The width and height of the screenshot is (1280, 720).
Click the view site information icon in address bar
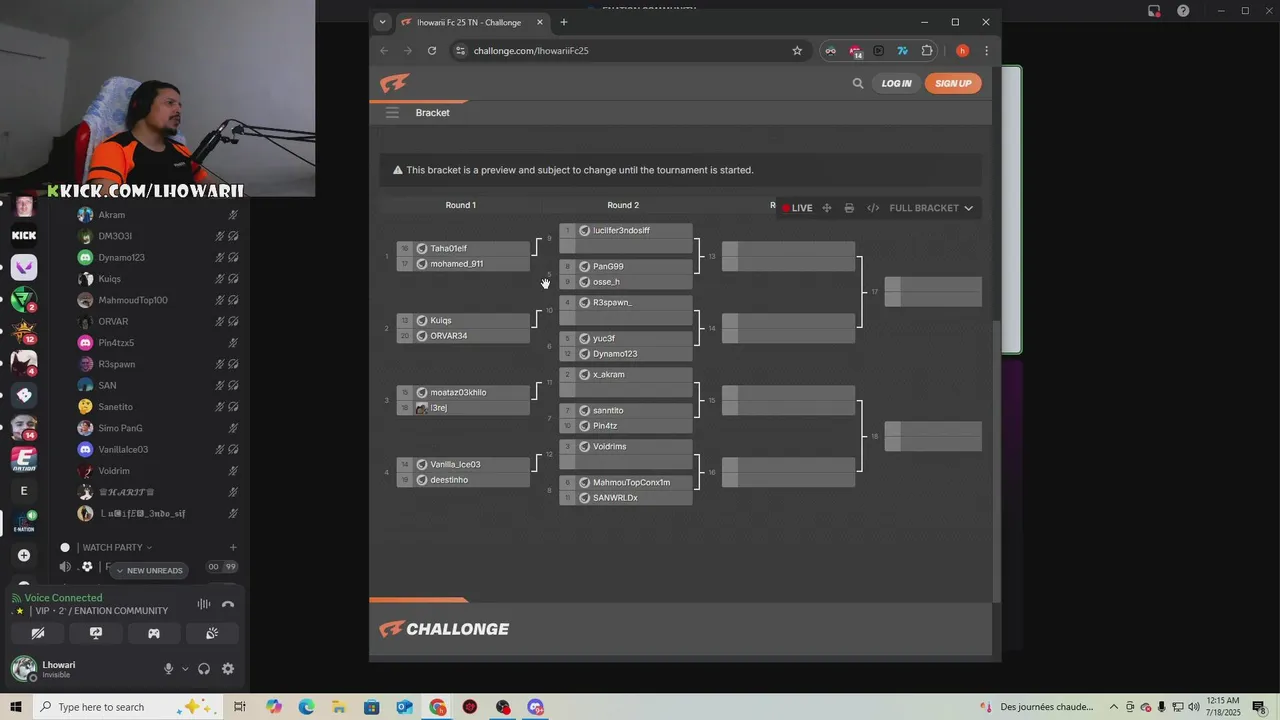[459, 51]
